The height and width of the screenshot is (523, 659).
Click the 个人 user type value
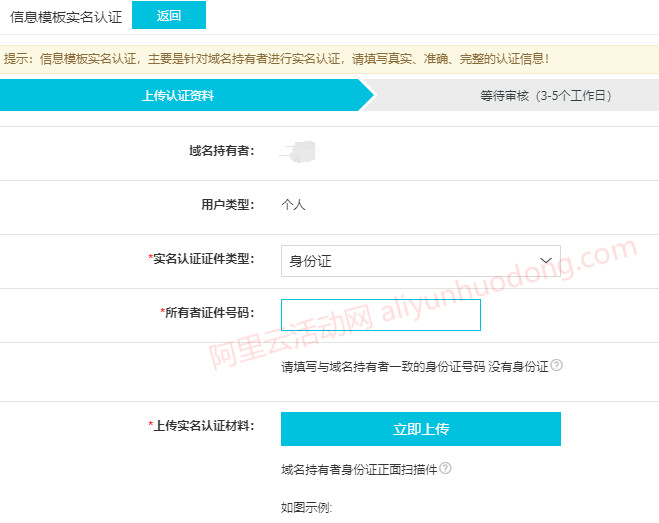(293, 205)
